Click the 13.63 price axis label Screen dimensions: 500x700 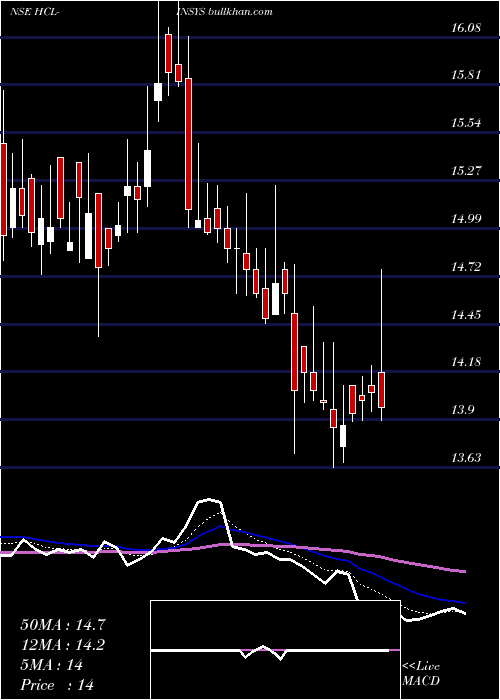[466, 458]
